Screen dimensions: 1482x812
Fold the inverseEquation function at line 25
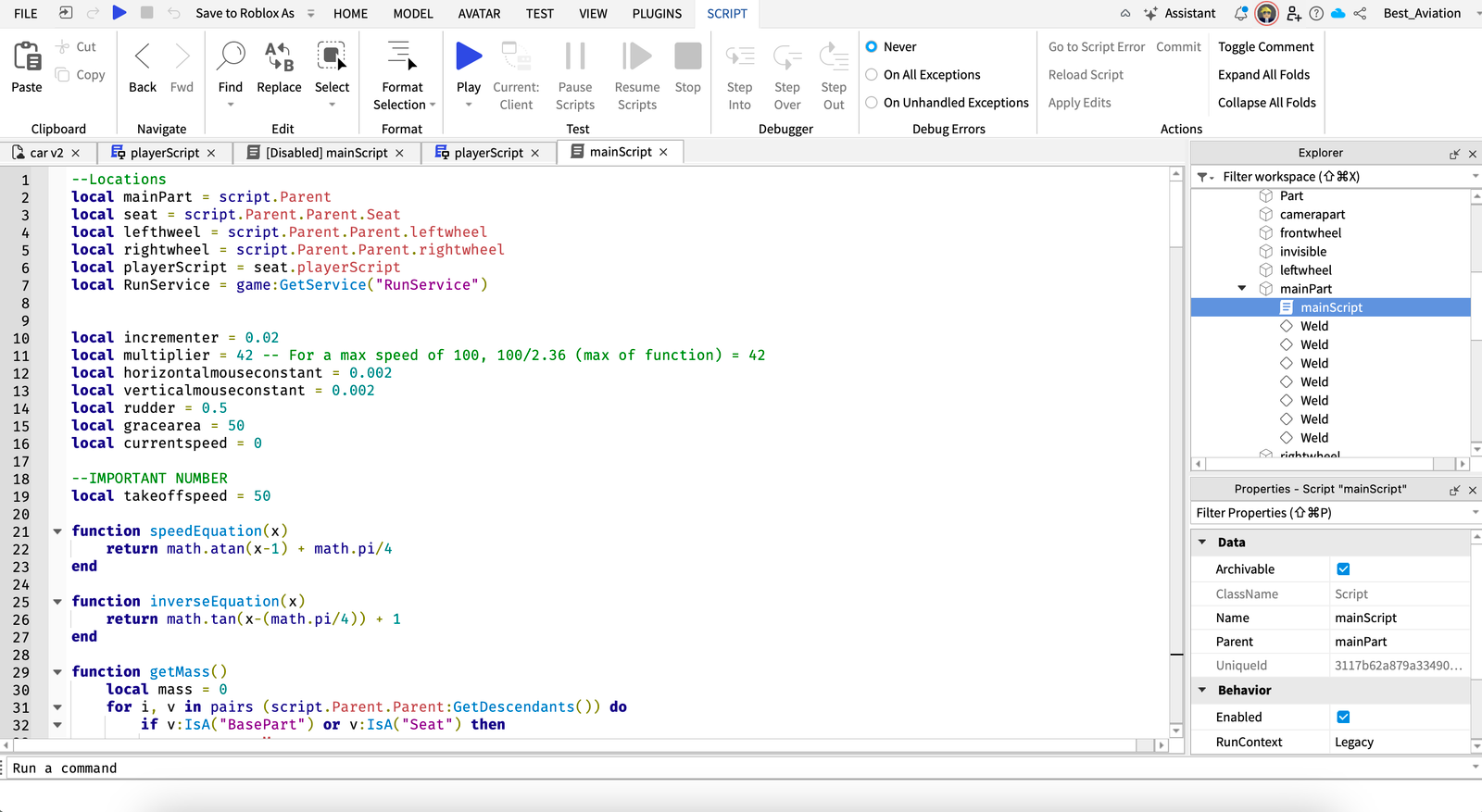point(57,602)
